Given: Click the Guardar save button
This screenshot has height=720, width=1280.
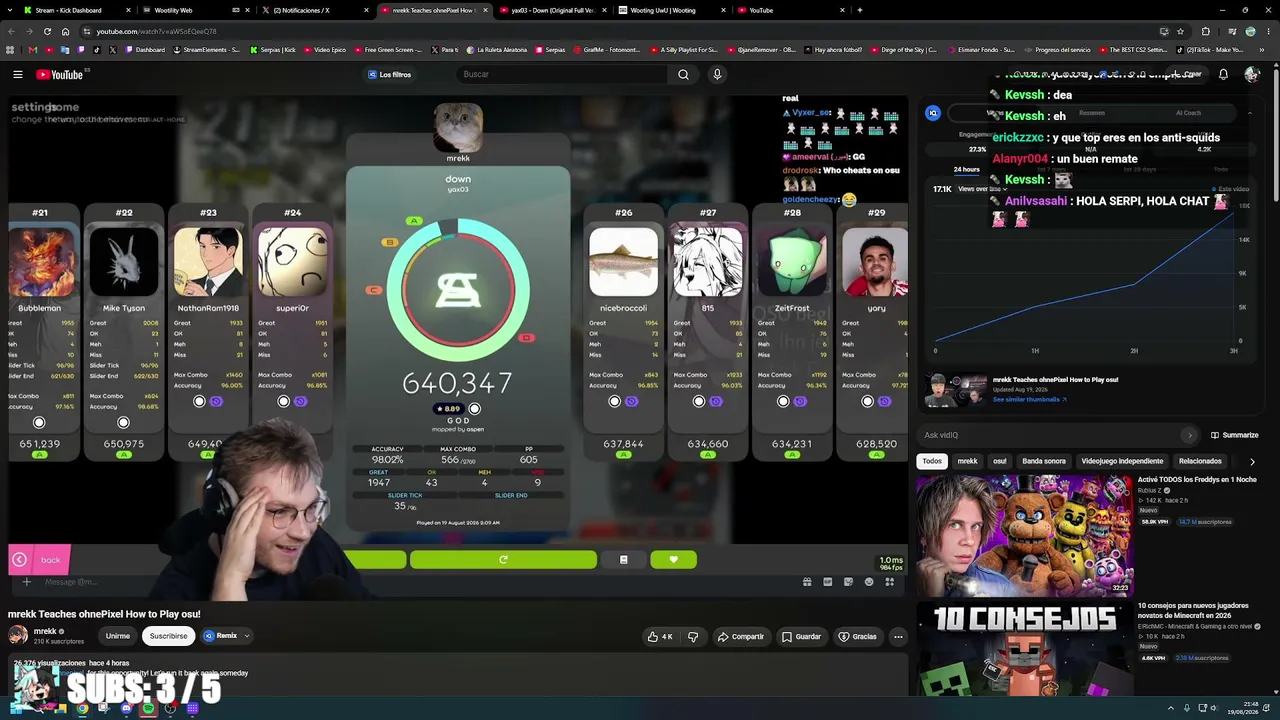Looking at the screenshot, I should point(802,636).
